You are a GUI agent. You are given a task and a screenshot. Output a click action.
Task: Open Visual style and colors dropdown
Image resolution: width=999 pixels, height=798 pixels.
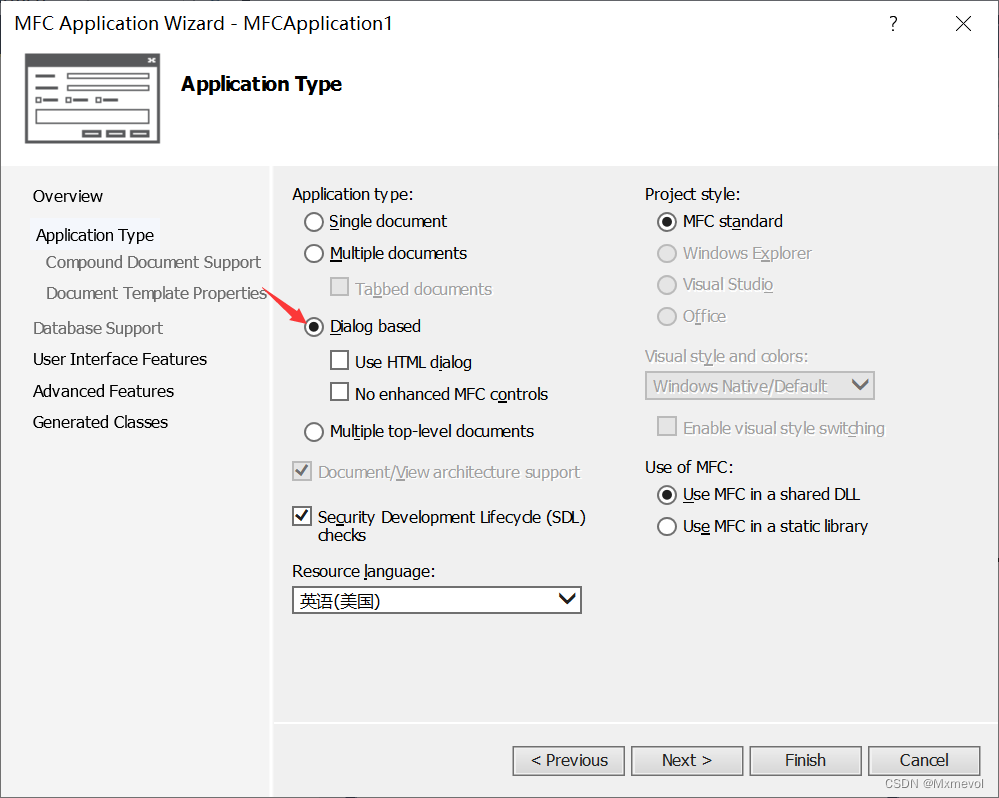(x=759, y=386)
